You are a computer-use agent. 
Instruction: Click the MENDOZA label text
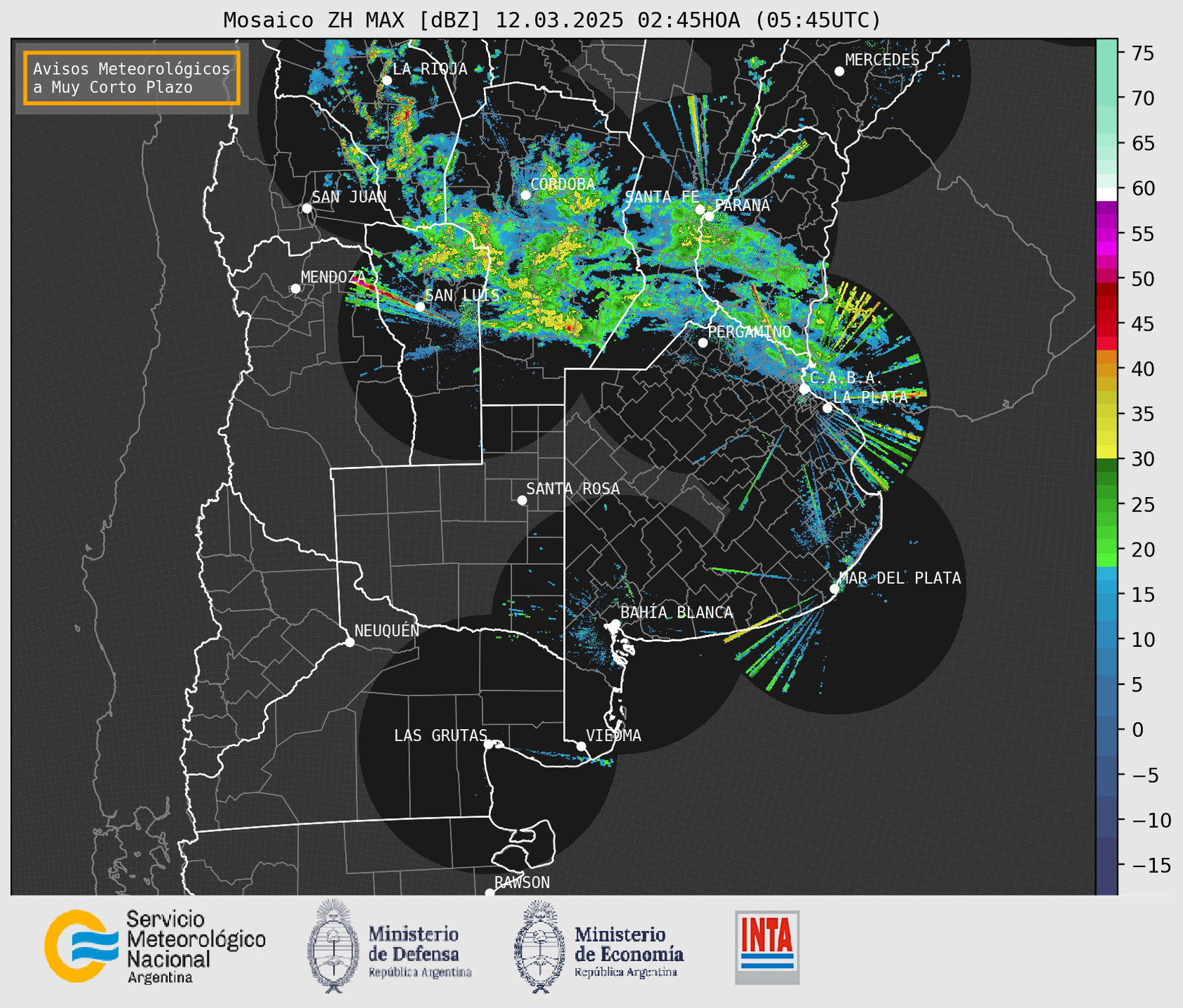[x=333, y=277]
